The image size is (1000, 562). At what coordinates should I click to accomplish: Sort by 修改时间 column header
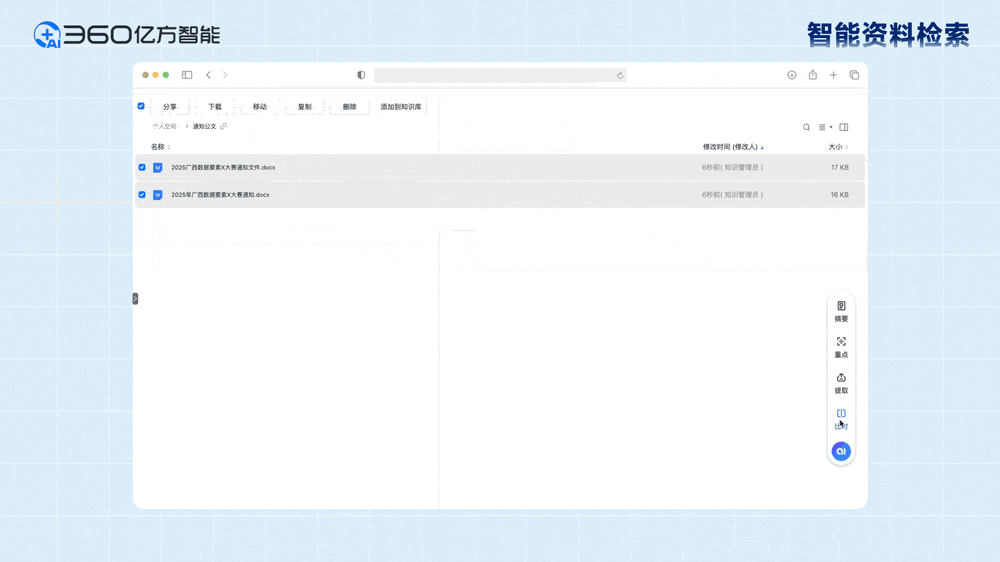tap(732, 147)
